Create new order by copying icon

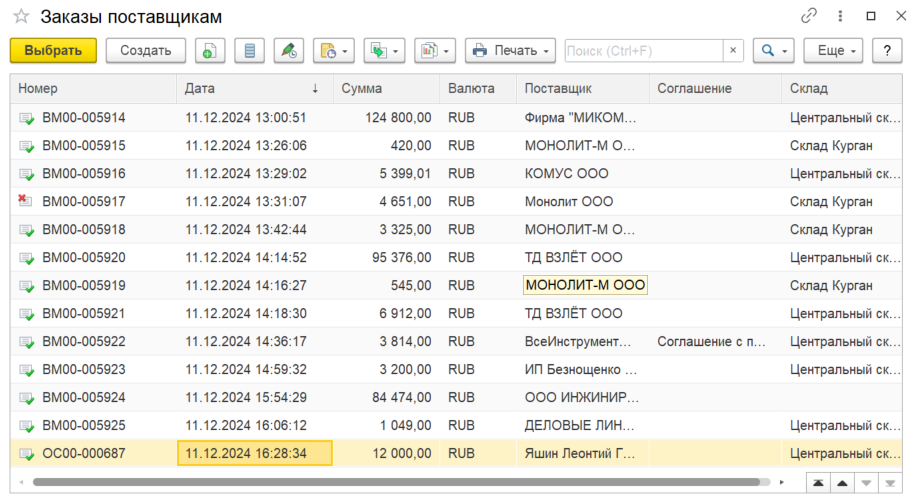210,51
